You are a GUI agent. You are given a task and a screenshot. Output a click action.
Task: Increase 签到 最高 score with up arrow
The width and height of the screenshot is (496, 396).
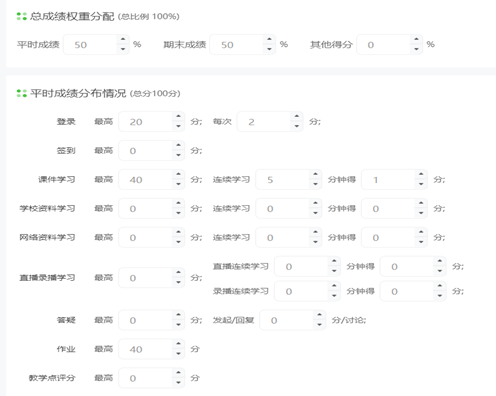click(x=178, y=146)
